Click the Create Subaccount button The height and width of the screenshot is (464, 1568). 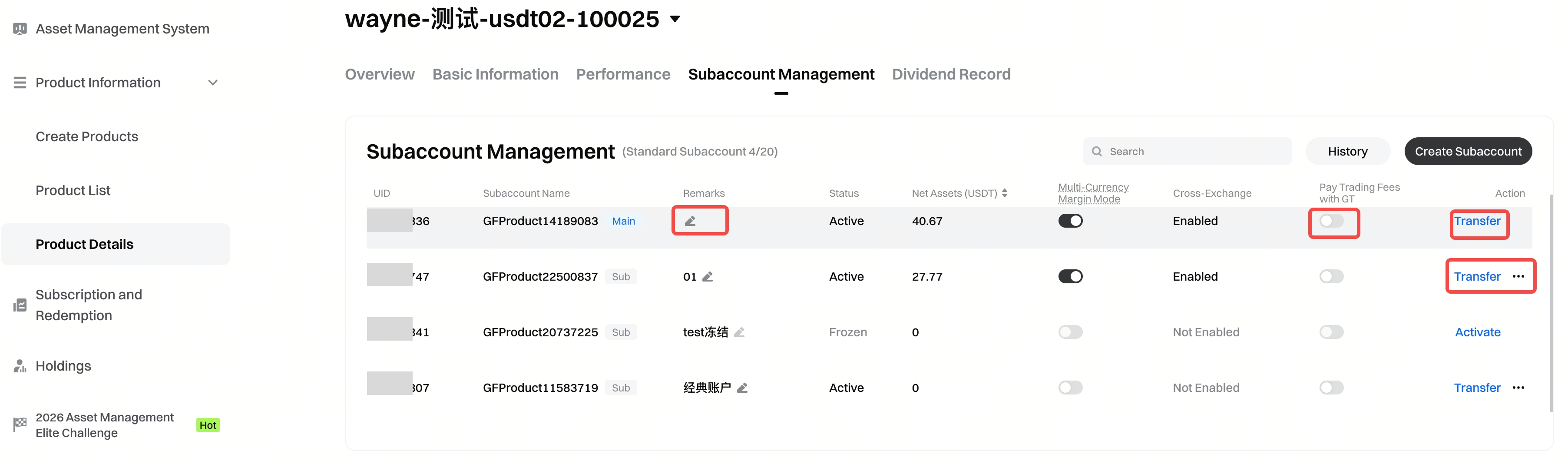pyautogui.click(x=1468, y=151)
